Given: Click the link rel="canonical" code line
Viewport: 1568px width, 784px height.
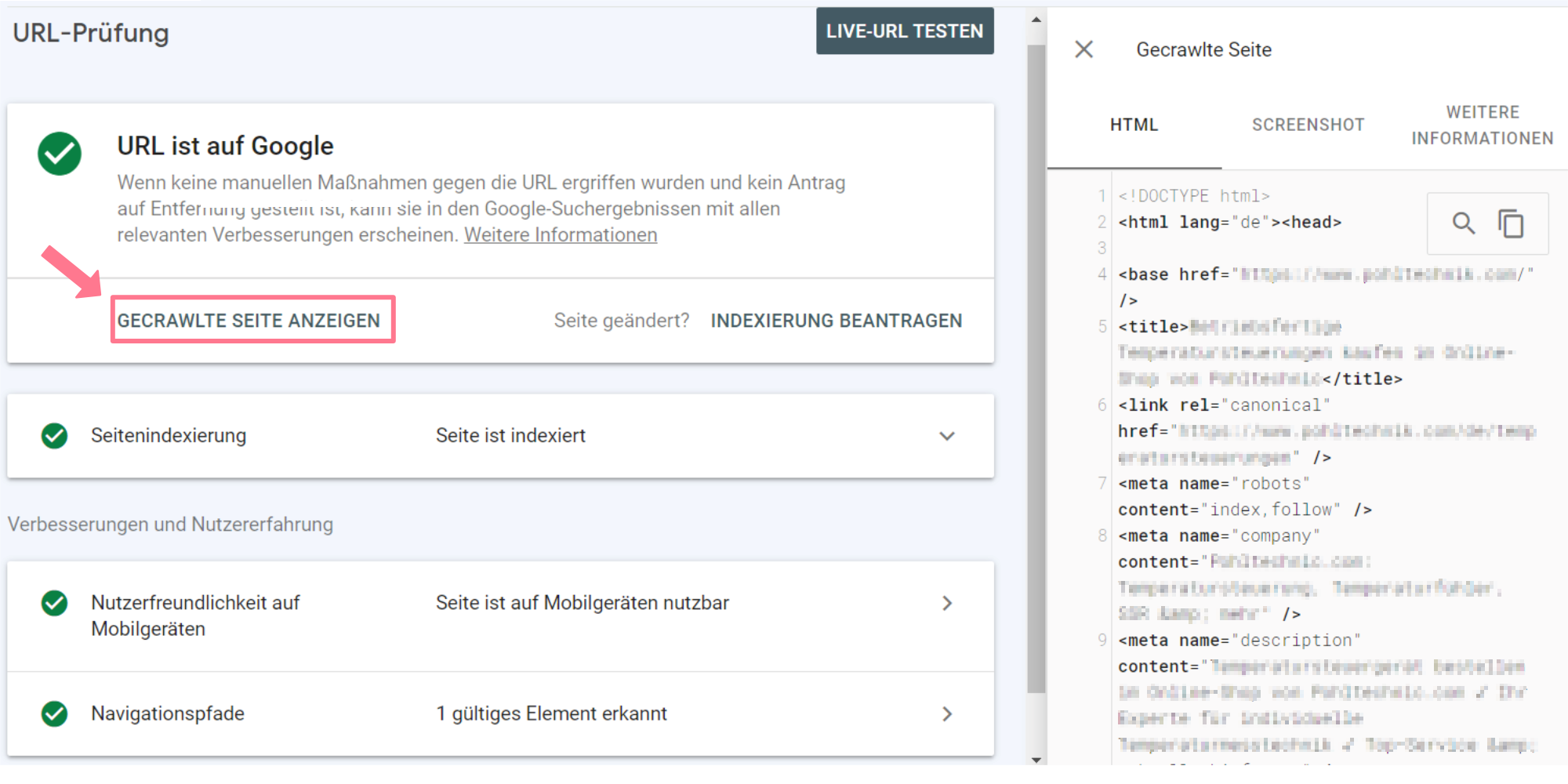Looking at the screenshot, I should (1224, 405).
